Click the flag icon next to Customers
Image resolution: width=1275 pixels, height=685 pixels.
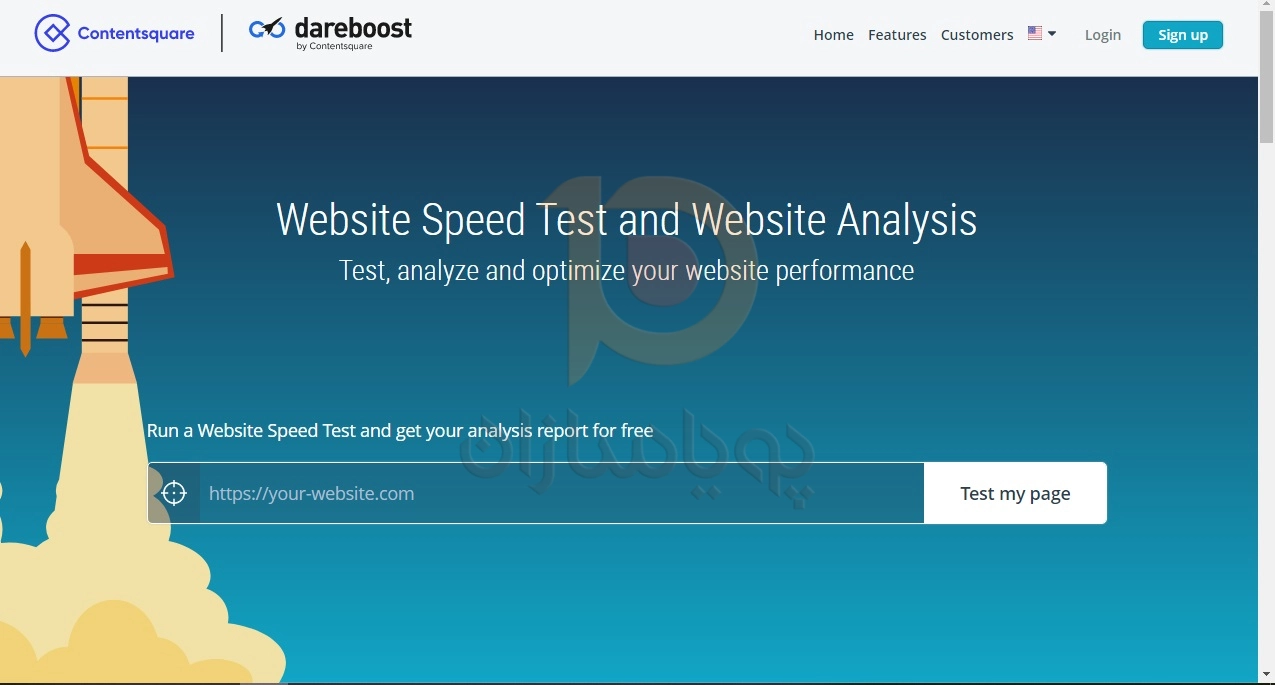pyautogui.click(x=1033, y=32)
